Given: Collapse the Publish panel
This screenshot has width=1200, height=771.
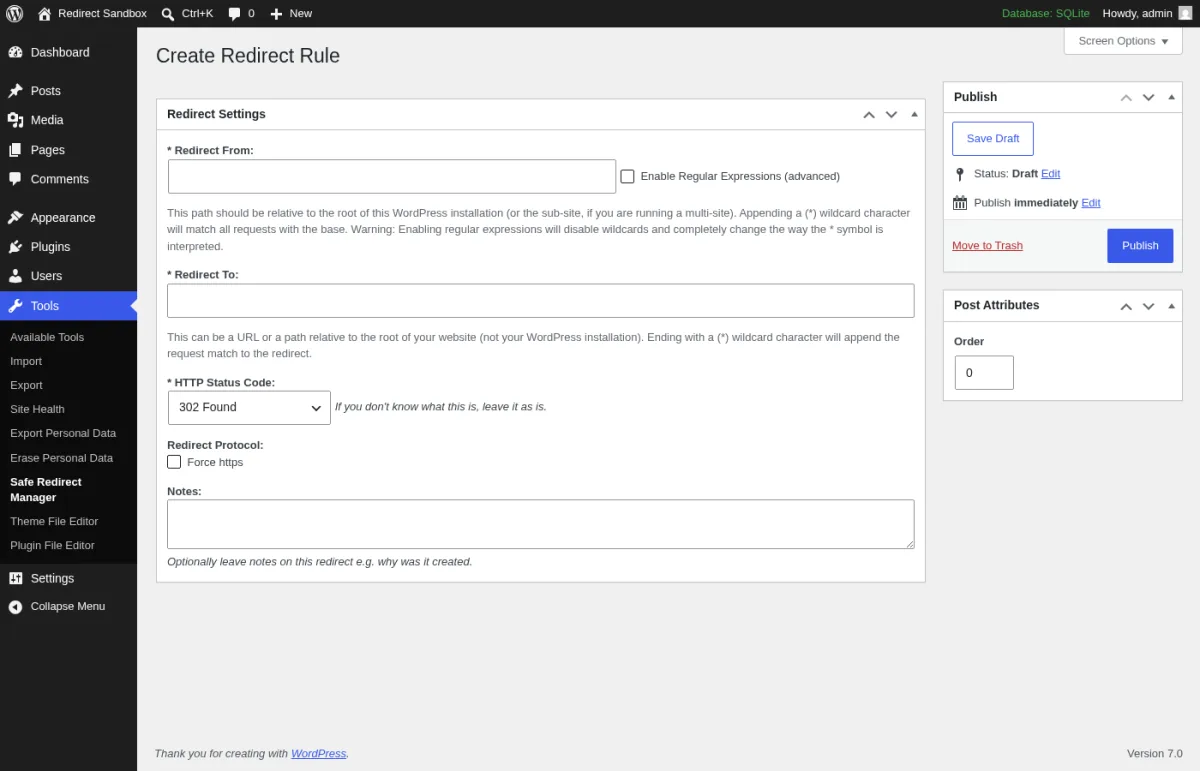Looking at the screenshot, I should [1171, 97].
